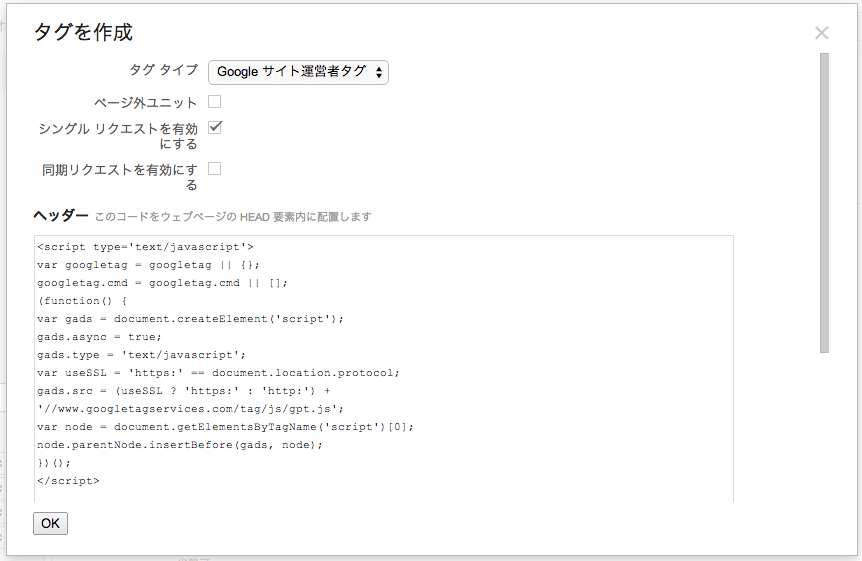Click the ページ外ユニット label text
Viewport: 862px width, 561px height.
pyautogui.click(x=145, y=103)
